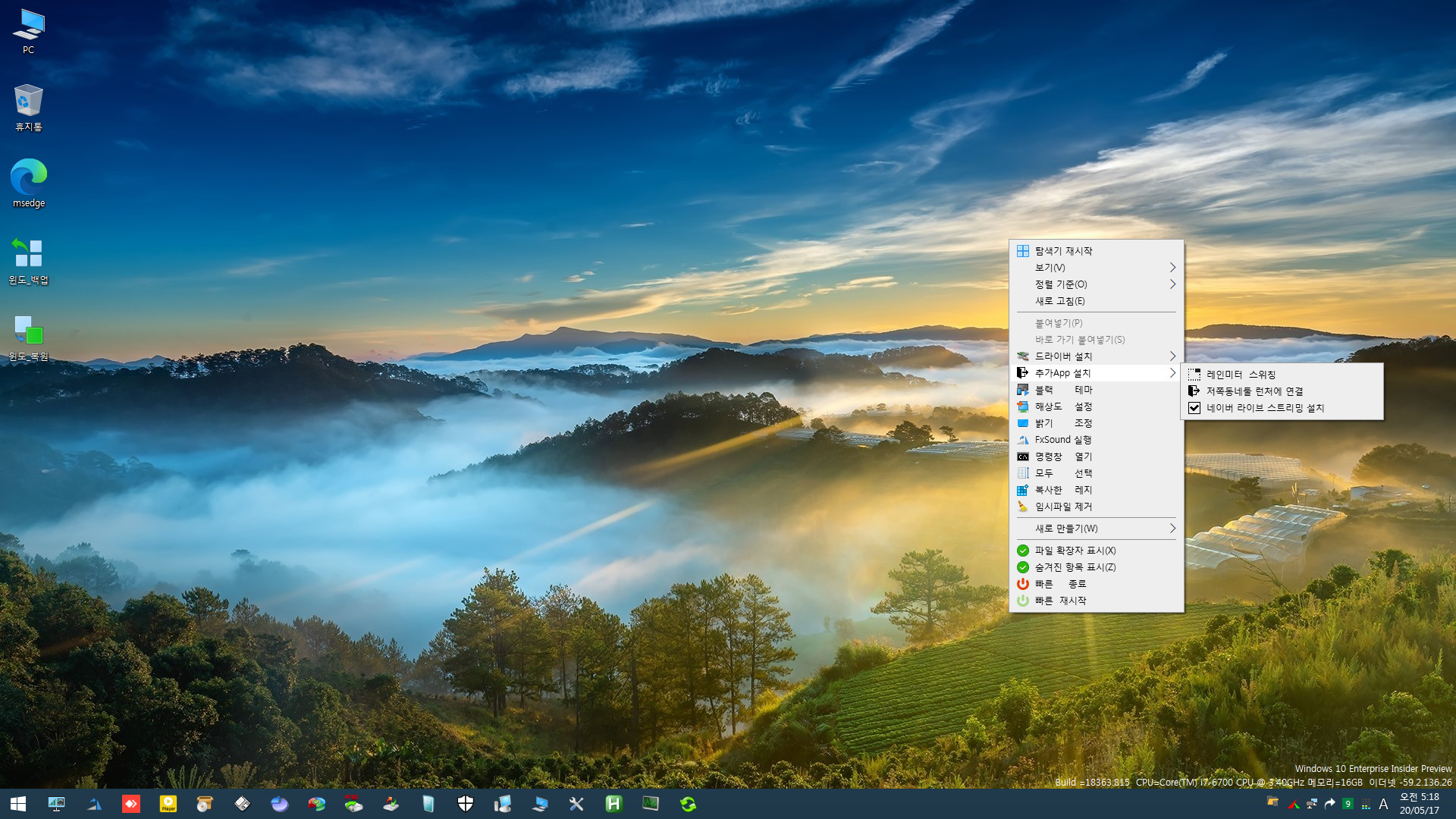Toggle 파일 확장자 표시(X) option
Screen dimensions: 1456x819
pyautogui.click(x=1096, y=551)
